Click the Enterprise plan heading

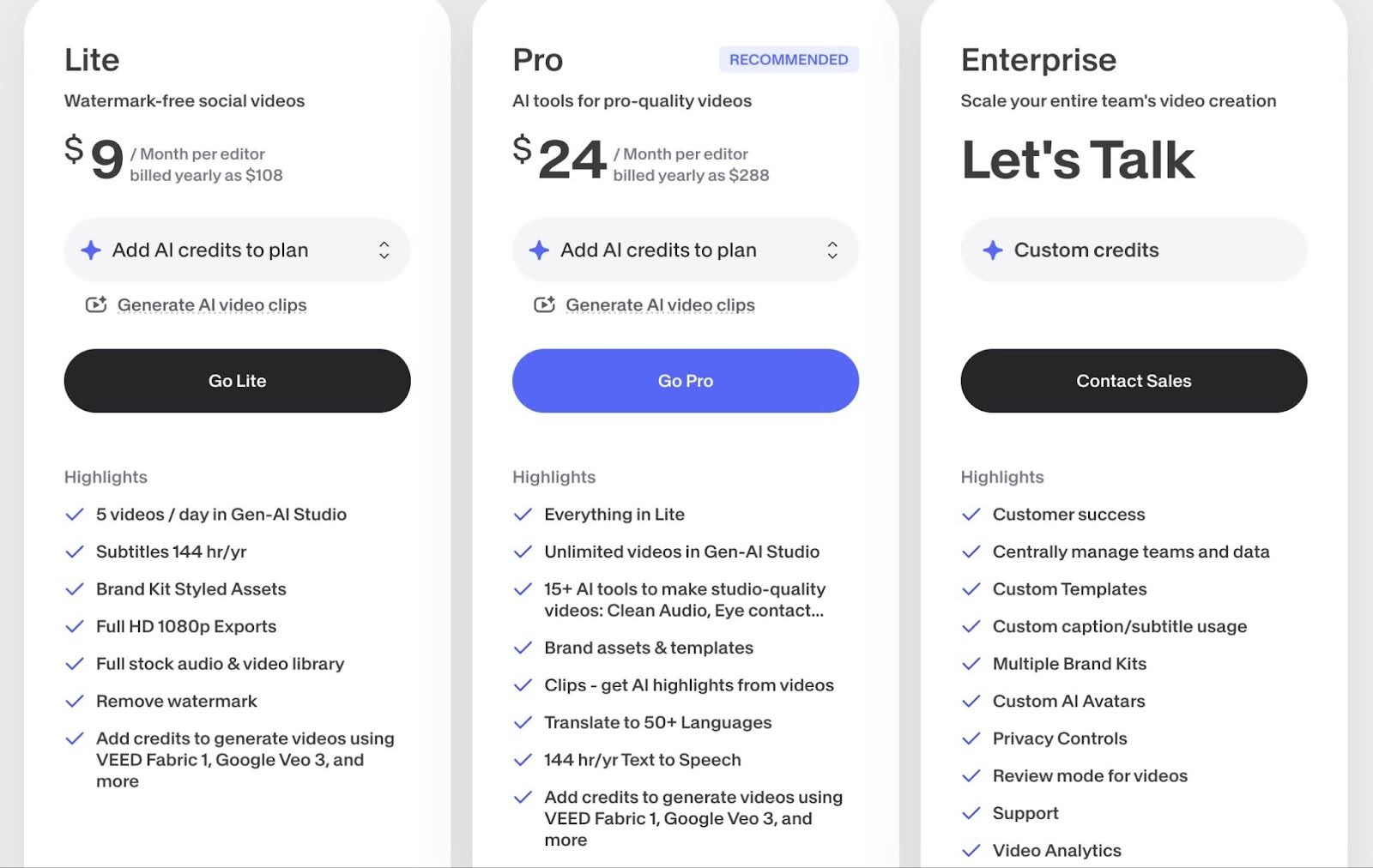[1038, 60]
